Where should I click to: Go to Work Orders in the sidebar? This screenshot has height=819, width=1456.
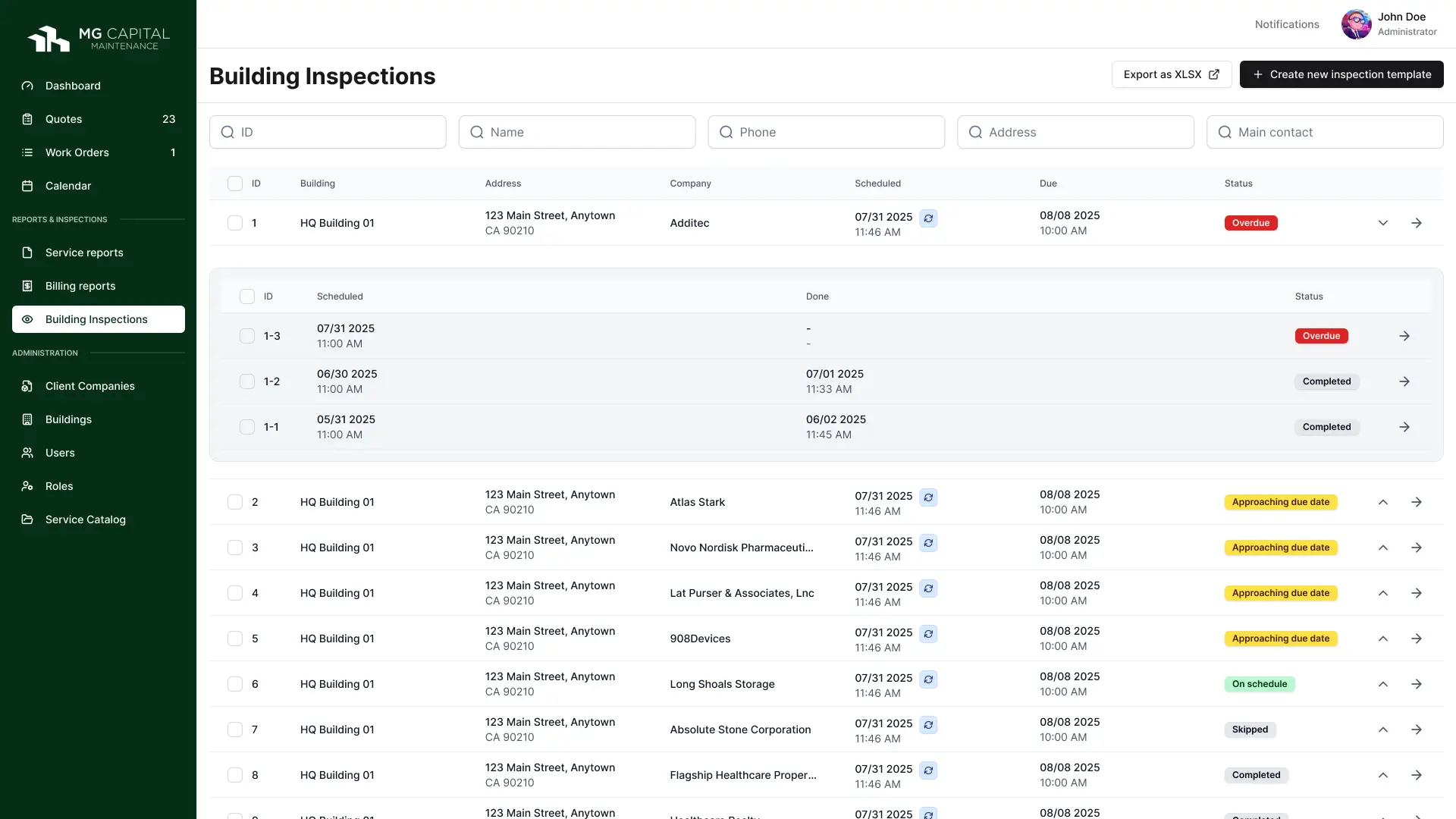click(77, 152)
